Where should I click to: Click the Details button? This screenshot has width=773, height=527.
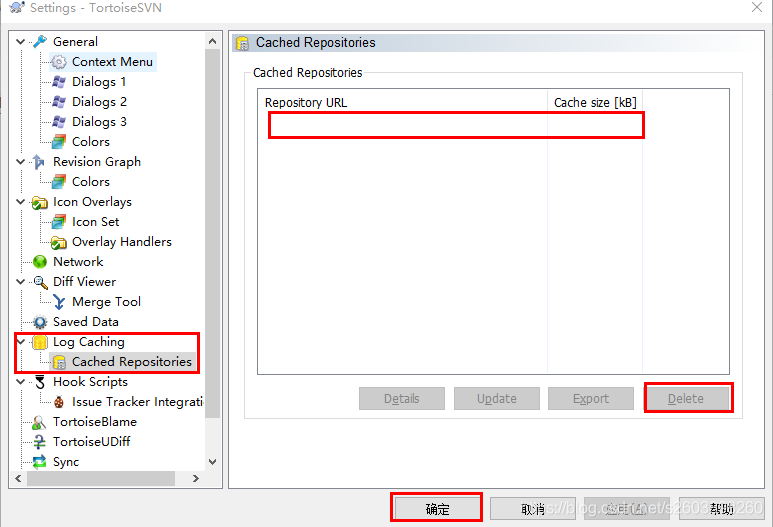tap(402, 398)
